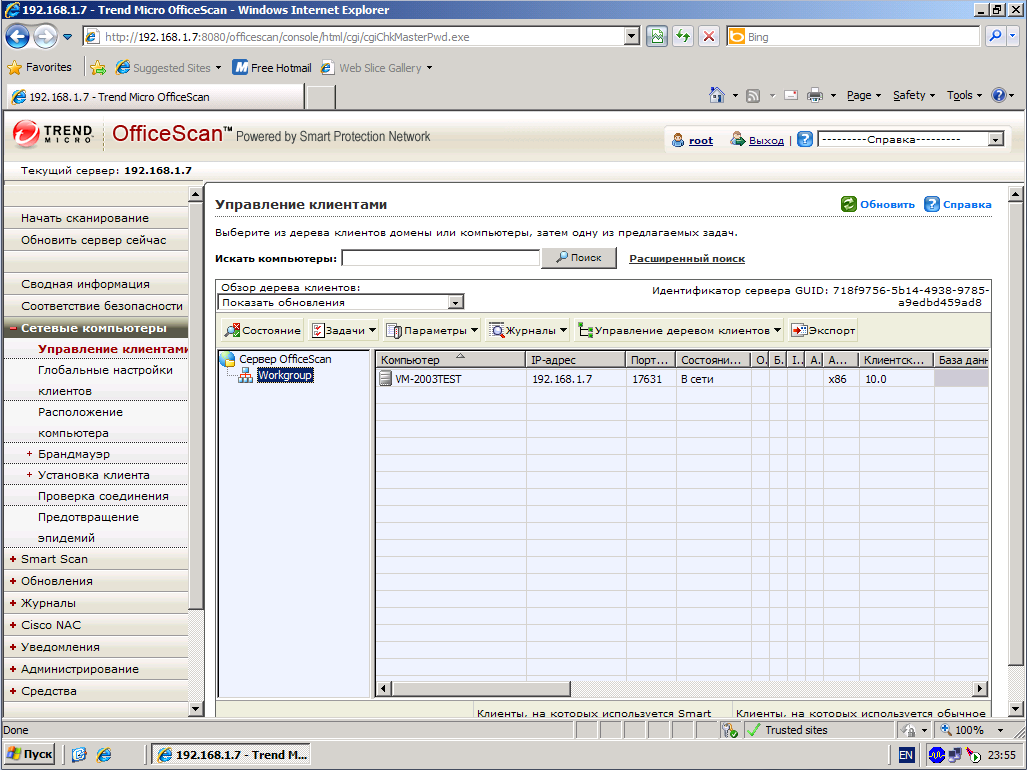This screenshot has width=1027, height=770.
Task: Click the Stop loading red X icon
Action: pos(709,37)
